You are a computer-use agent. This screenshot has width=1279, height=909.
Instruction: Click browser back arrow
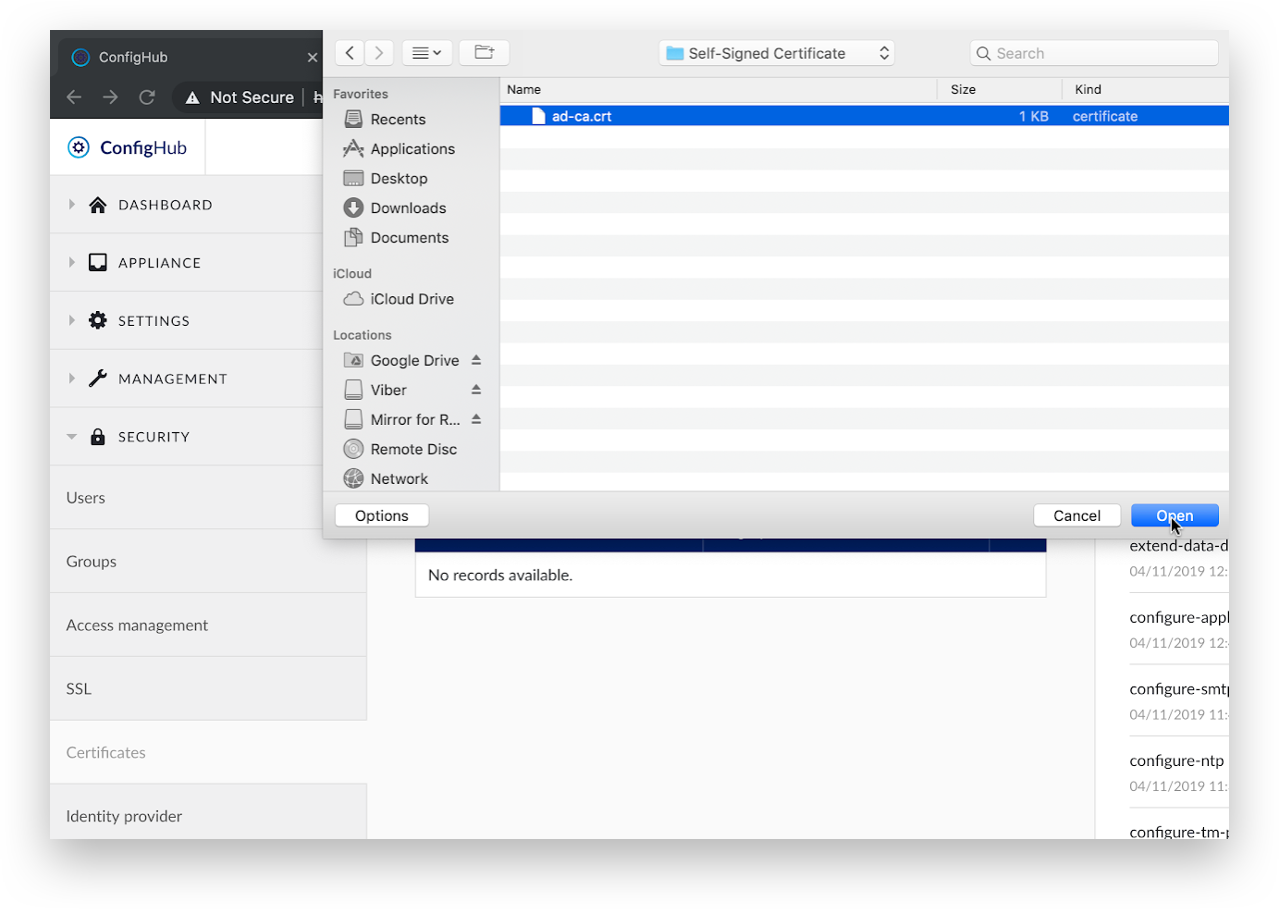click(x=73, y=97)
